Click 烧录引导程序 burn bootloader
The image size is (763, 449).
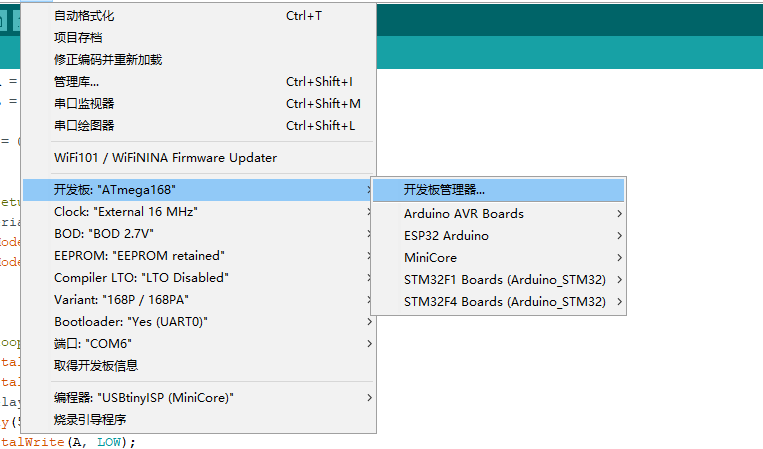[90, 420]
